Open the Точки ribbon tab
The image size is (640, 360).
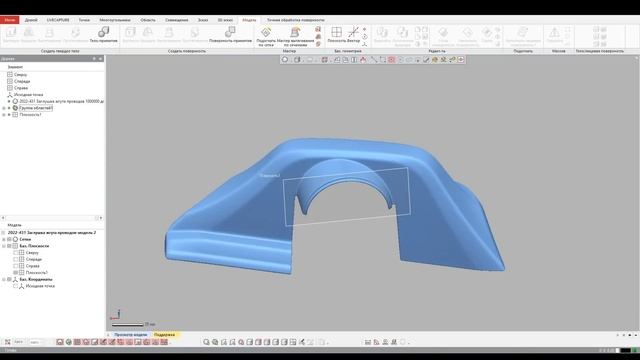(84, 20)
